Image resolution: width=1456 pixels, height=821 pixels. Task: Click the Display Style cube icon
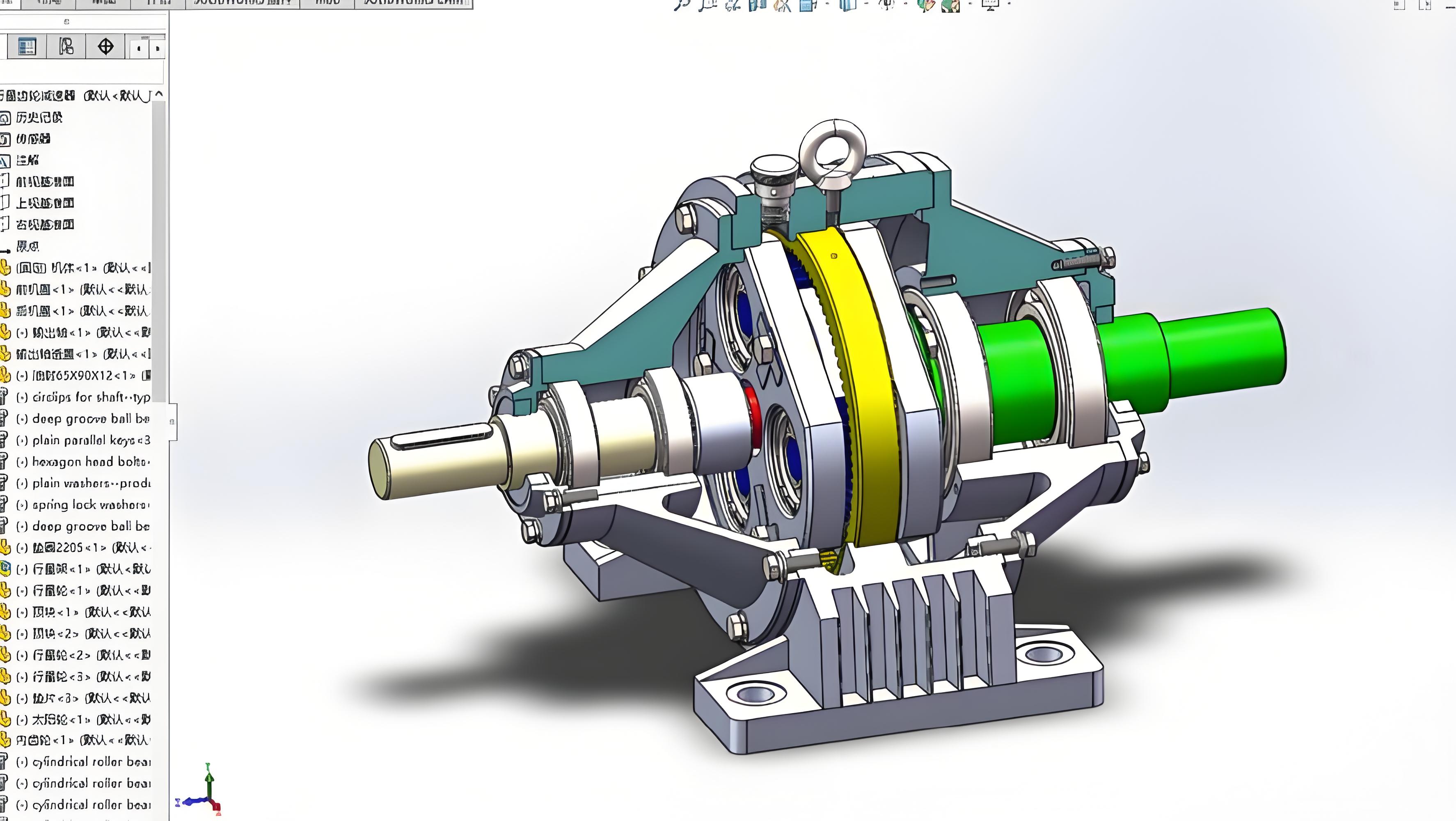click(848, 5)
